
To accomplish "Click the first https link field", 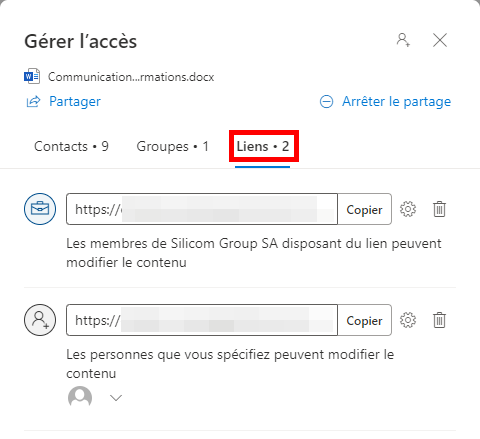I will pos(202,209).
